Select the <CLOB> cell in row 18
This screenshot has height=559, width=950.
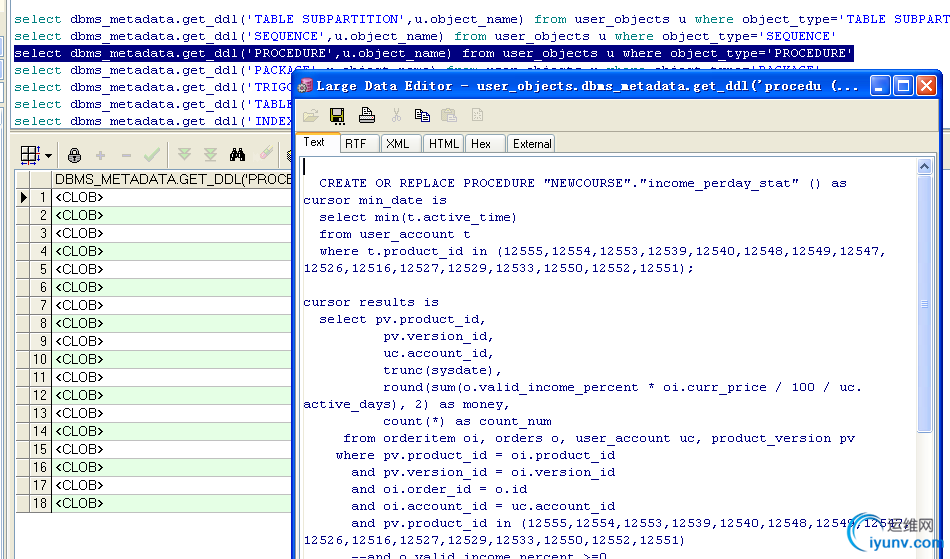pos(172,503)
